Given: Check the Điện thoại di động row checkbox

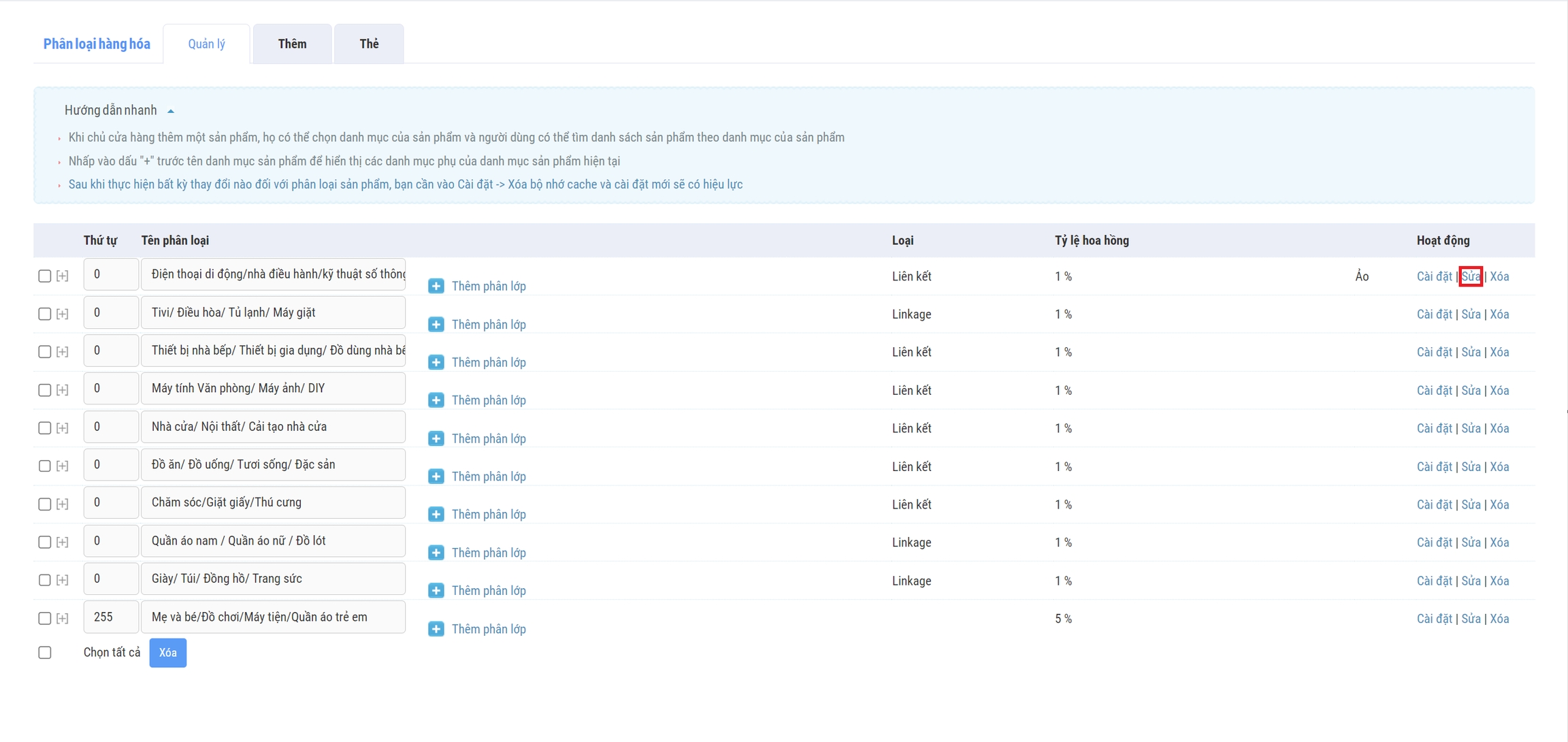Looking at the screenshot, I should 45,276.
